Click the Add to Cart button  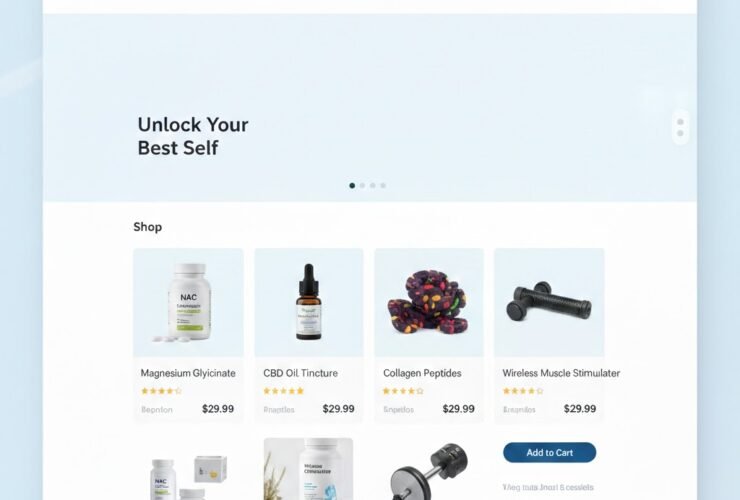[549, 452]
